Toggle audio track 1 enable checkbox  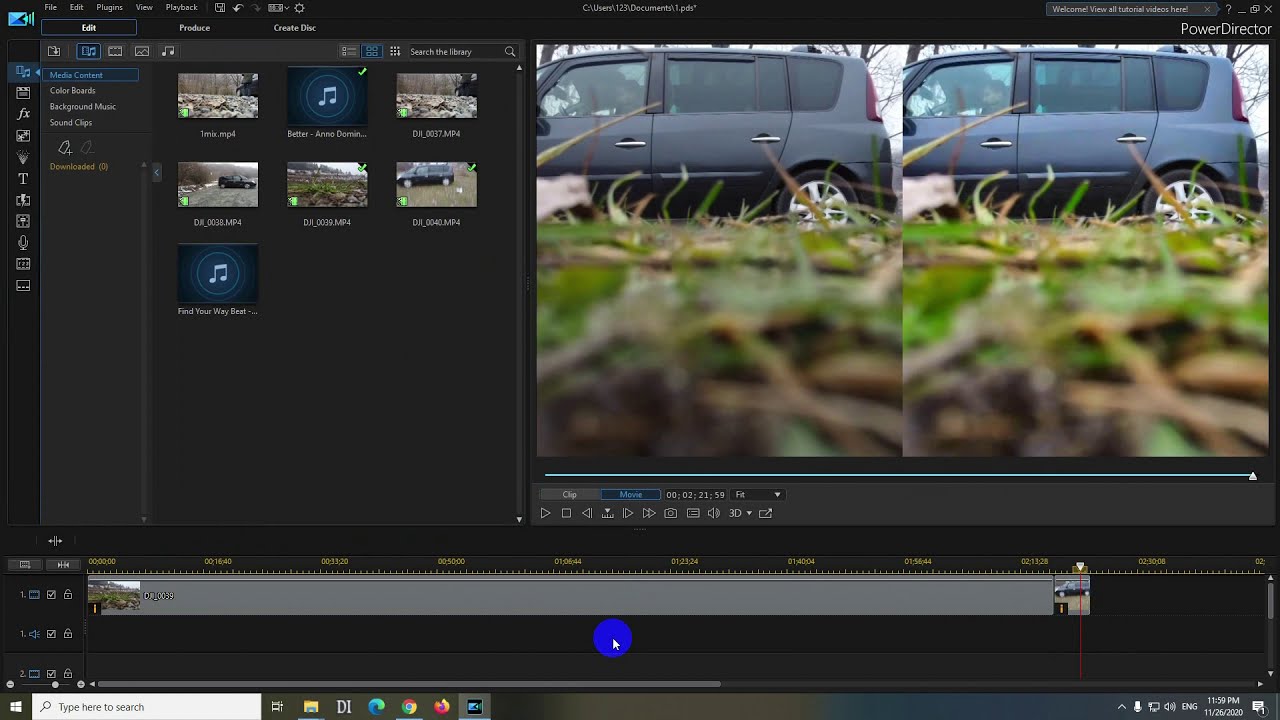52,634
